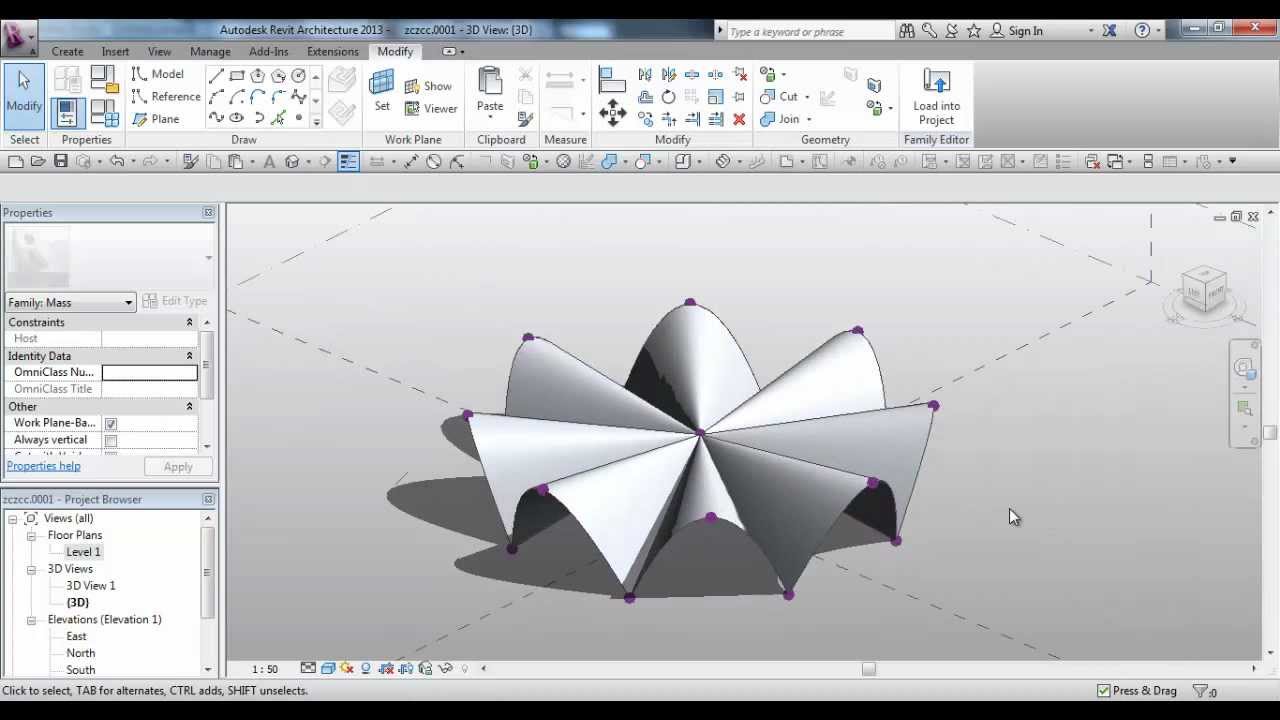1280x720 pixels.
Task: Collapse the Elevations (Elevation 1) node
Action: coord(31,620)
